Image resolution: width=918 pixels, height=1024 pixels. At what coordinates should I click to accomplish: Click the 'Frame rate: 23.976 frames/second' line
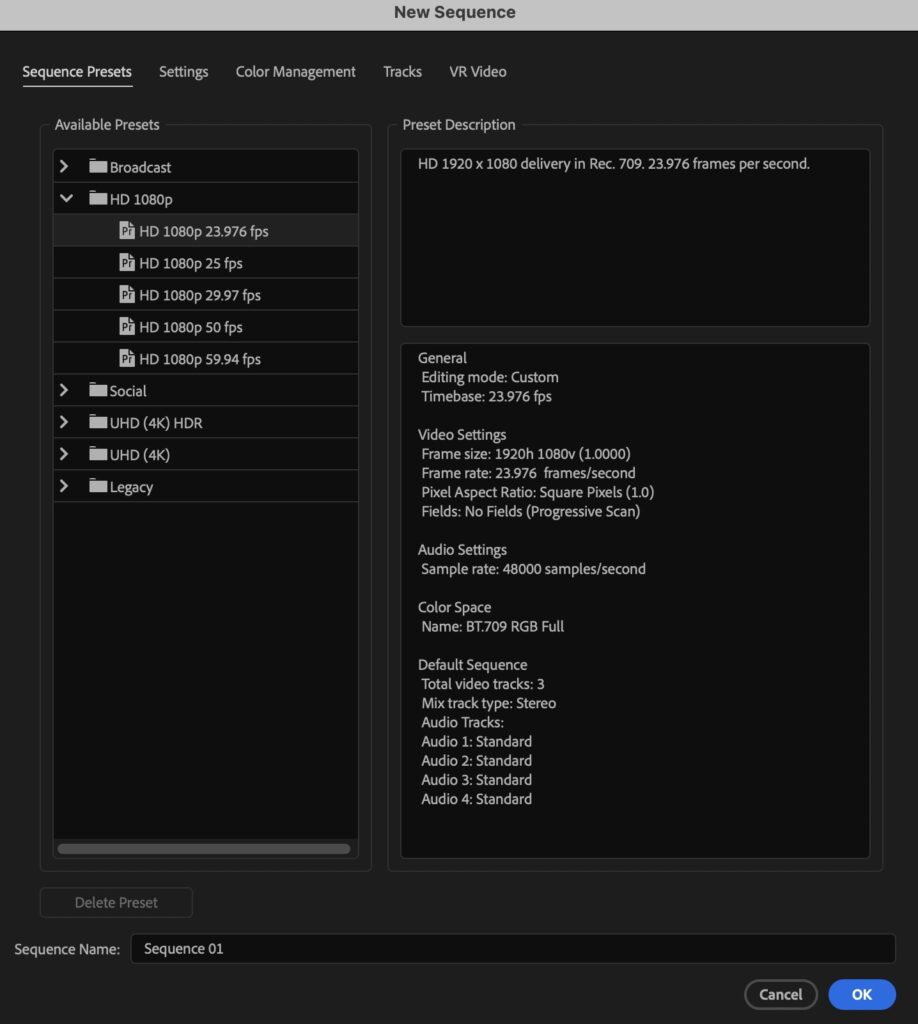pyautogui.click(x=528, y=473)
